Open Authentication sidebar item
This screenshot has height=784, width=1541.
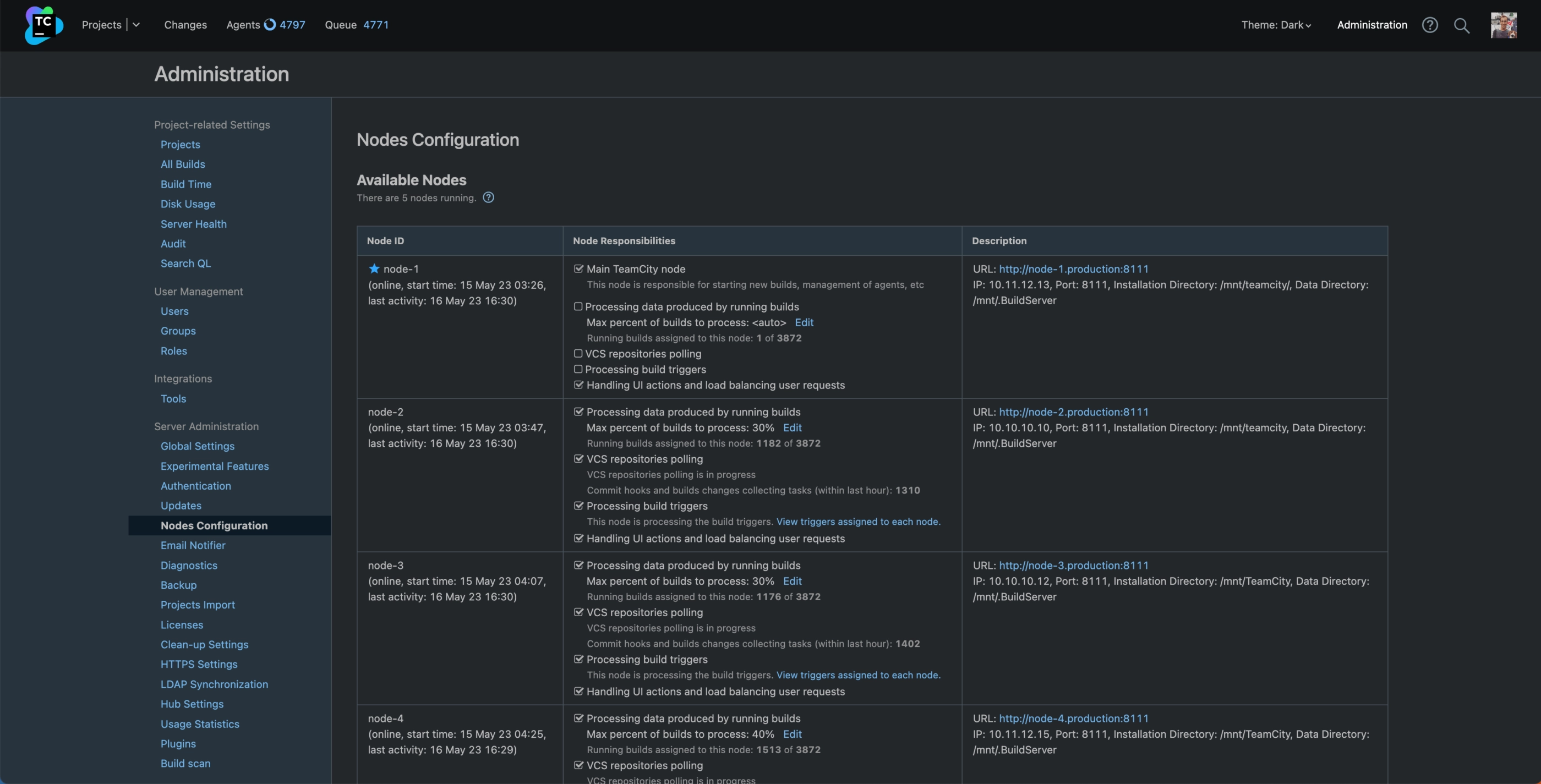[195, 486]
